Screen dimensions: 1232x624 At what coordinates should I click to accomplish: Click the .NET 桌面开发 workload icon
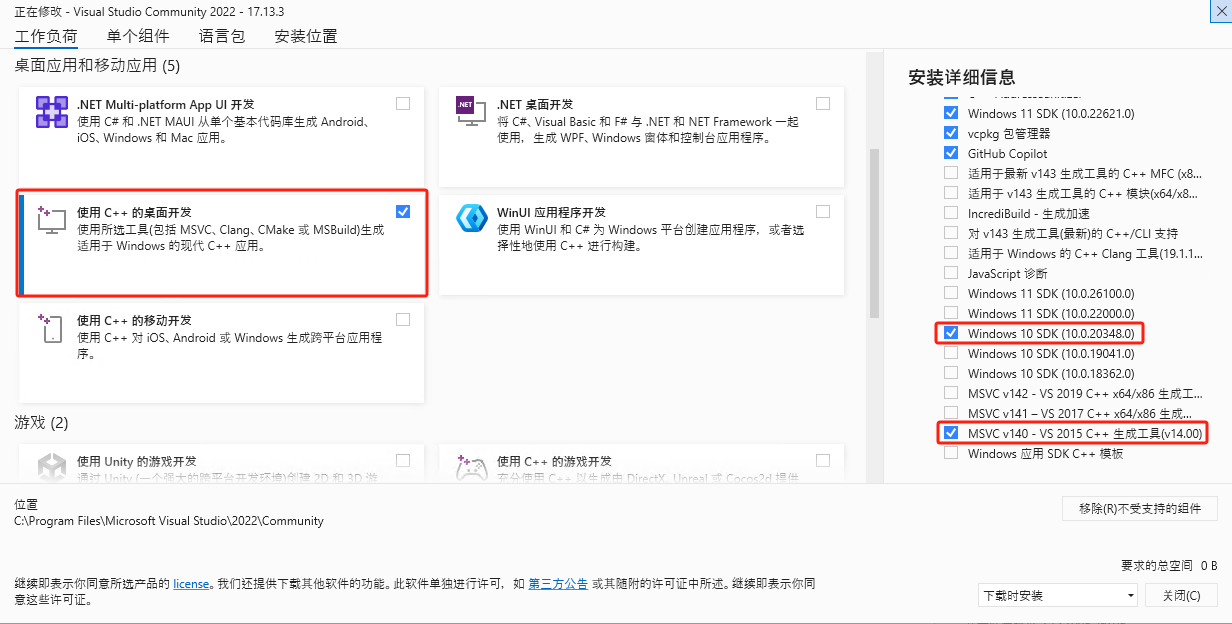tap(471, 112)
